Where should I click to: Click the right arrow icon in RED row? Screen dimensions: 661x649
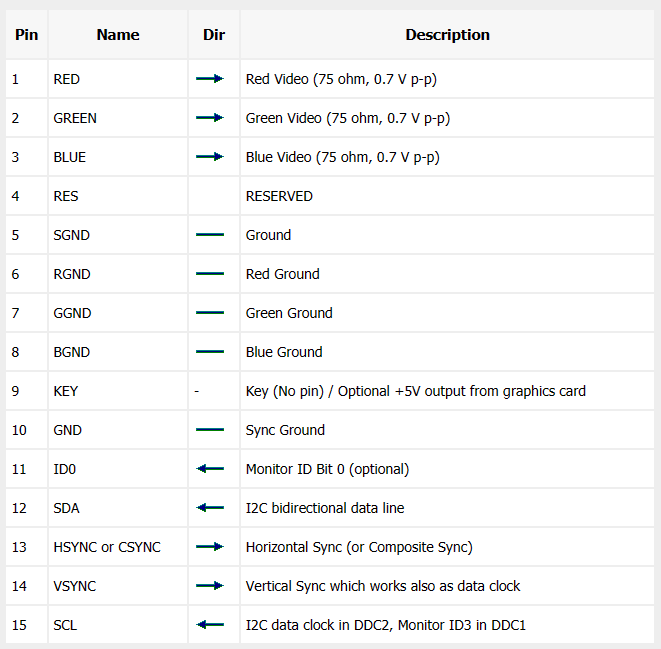click(x=210, y=79)
